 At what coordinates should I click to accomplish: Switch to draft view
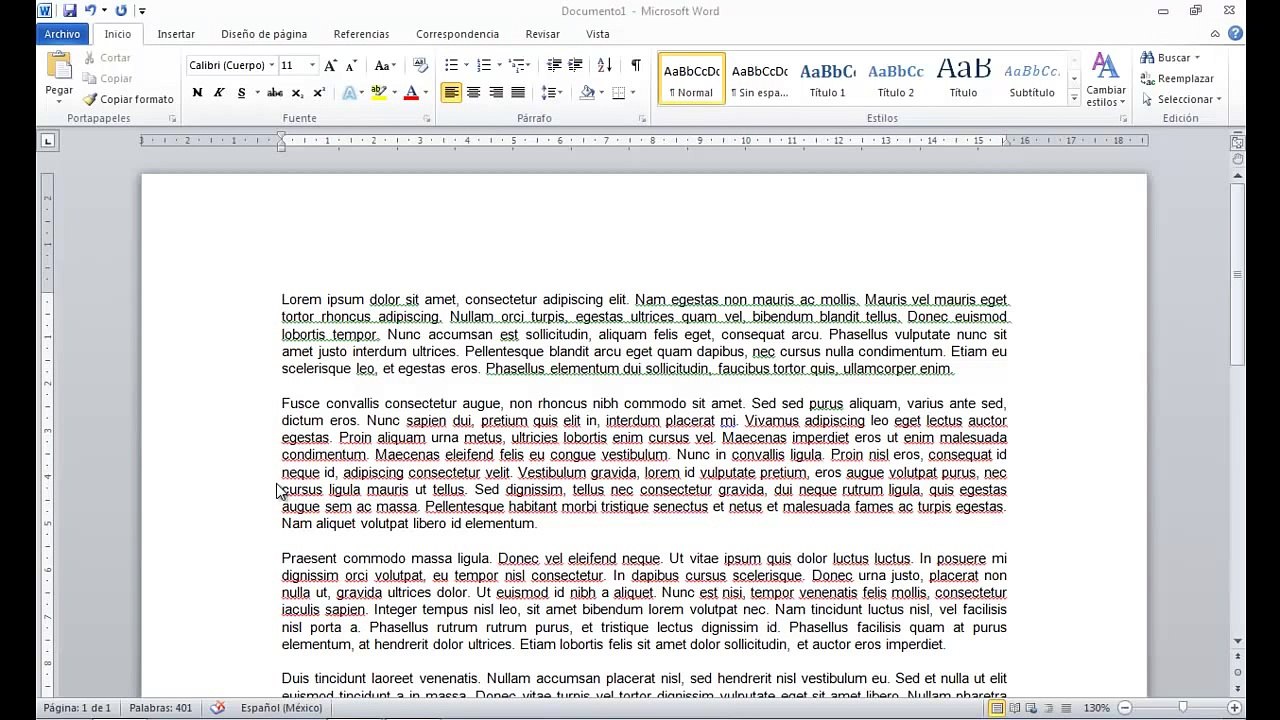pyautogui.click(x=1065, y=708)
